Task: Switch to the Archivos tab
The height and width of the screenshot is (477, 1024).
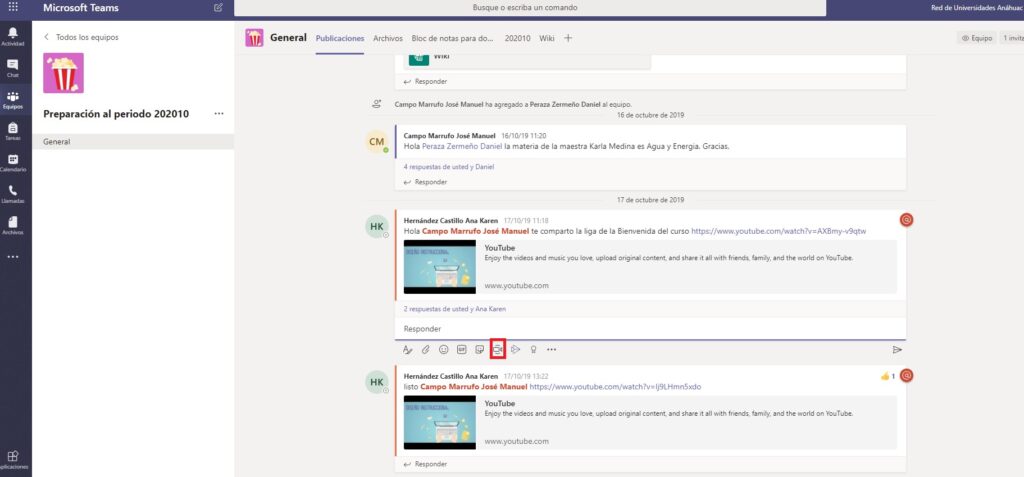Action: click(x=387, y=38)
